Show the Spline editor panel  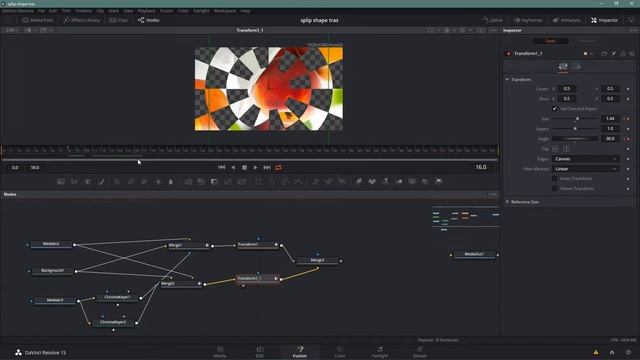[x=492, y=20]
